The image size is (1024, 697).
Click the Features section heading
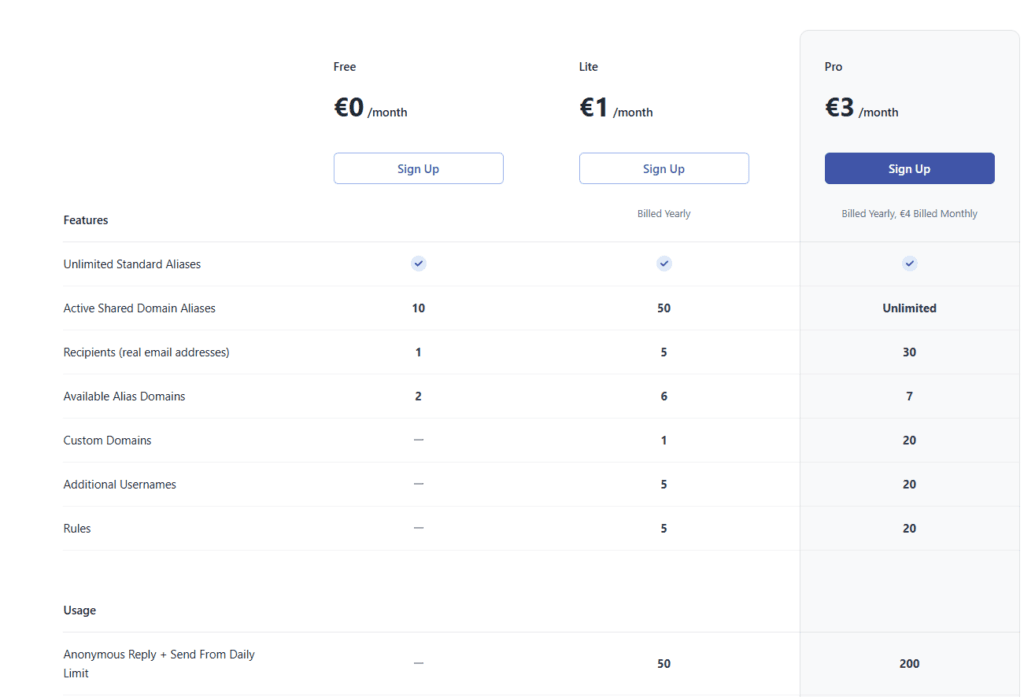point(86,220)
